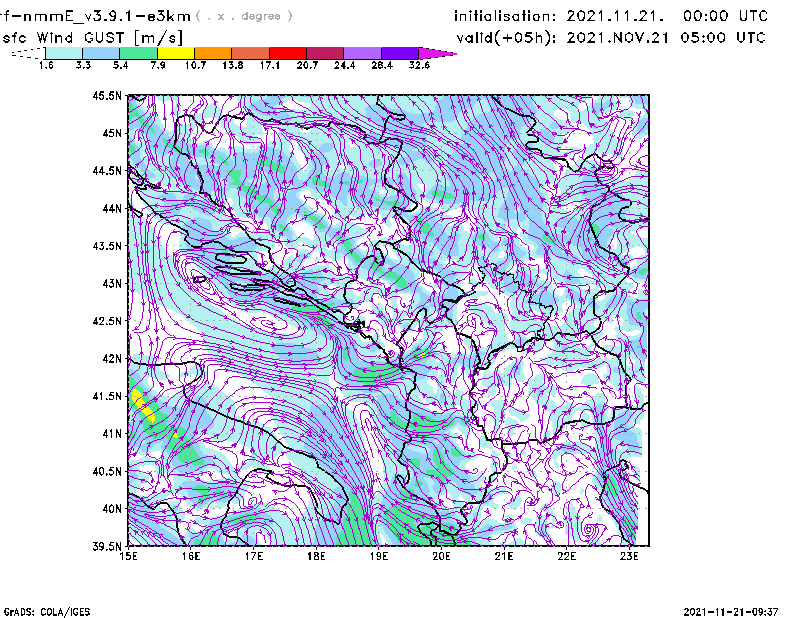This screenshot has height=618, width=800.
Task: Click the 17E longitude axis label
Action: (x=254, y=556)
